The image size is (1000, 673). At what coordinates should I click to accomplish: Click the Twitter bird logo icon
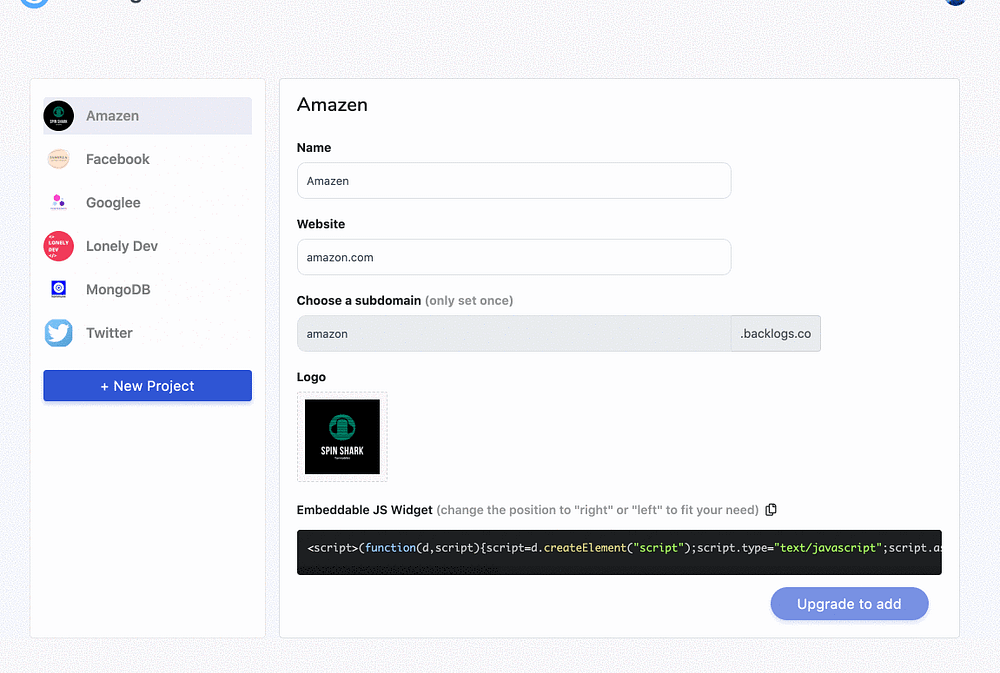tap(59, 333)
